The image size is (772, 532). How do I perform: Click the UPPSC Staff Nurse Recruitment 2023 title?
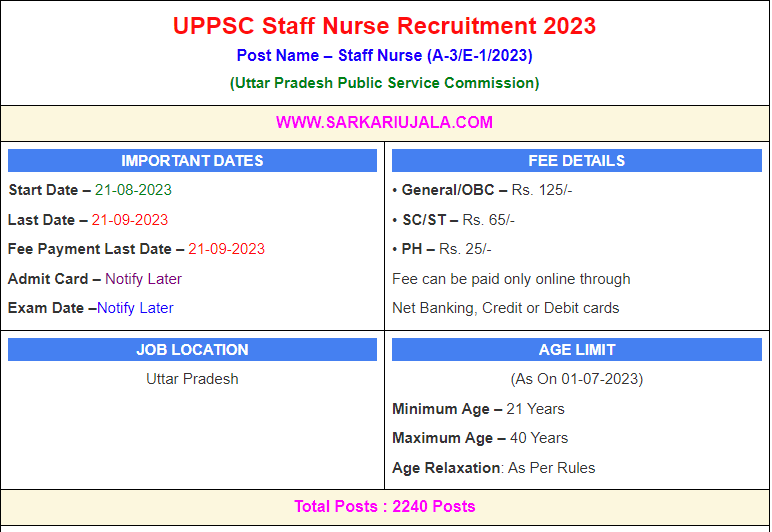point(384,26)
